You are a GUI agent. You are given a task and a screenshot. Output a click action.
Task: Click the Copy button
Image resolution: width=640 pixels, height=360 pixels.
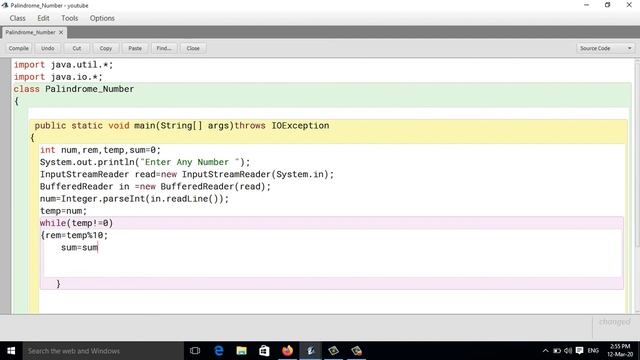click(106, 48)
